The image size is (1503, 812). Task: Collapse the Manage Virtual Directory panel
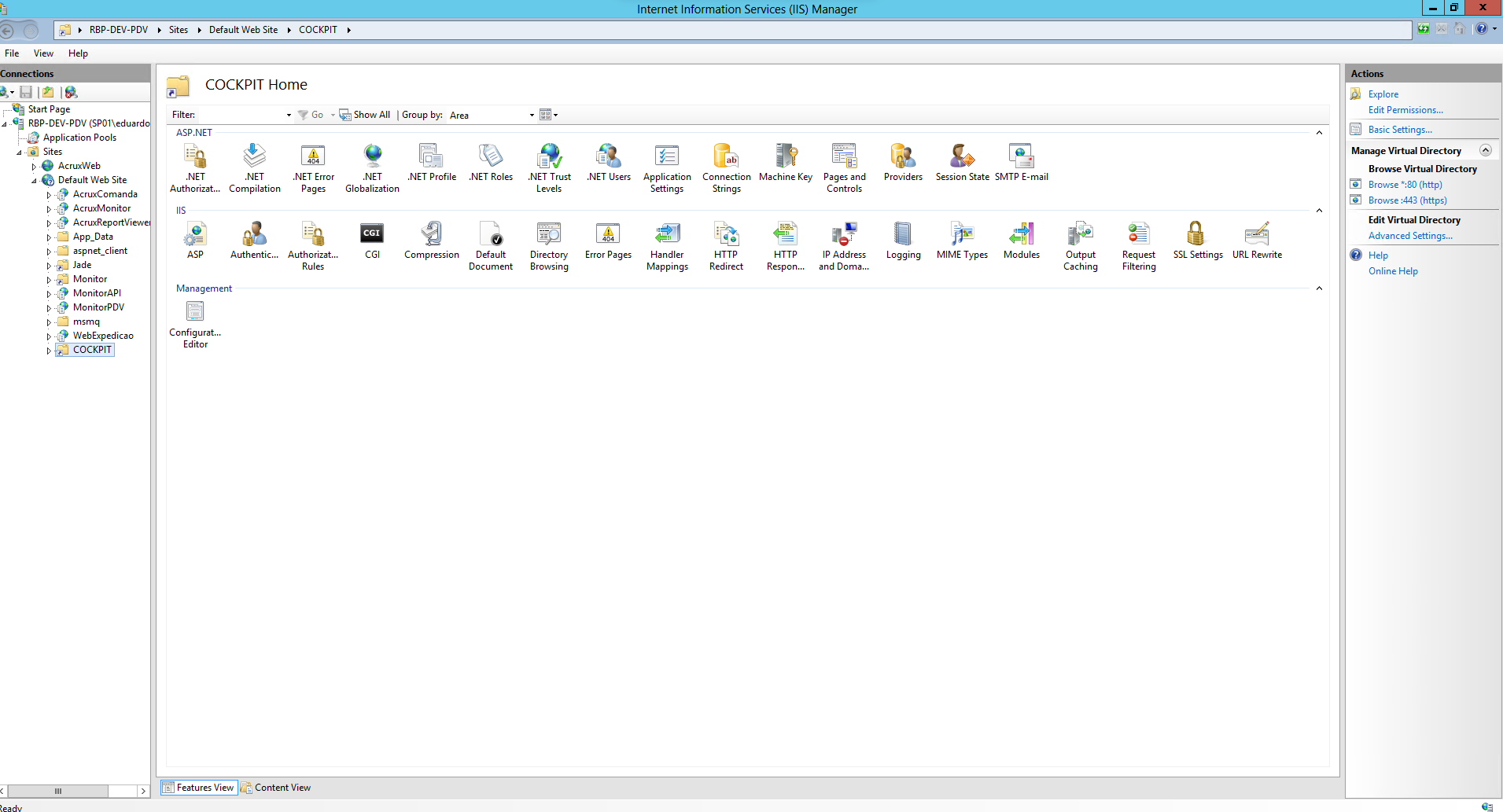tap(1486, 150)
